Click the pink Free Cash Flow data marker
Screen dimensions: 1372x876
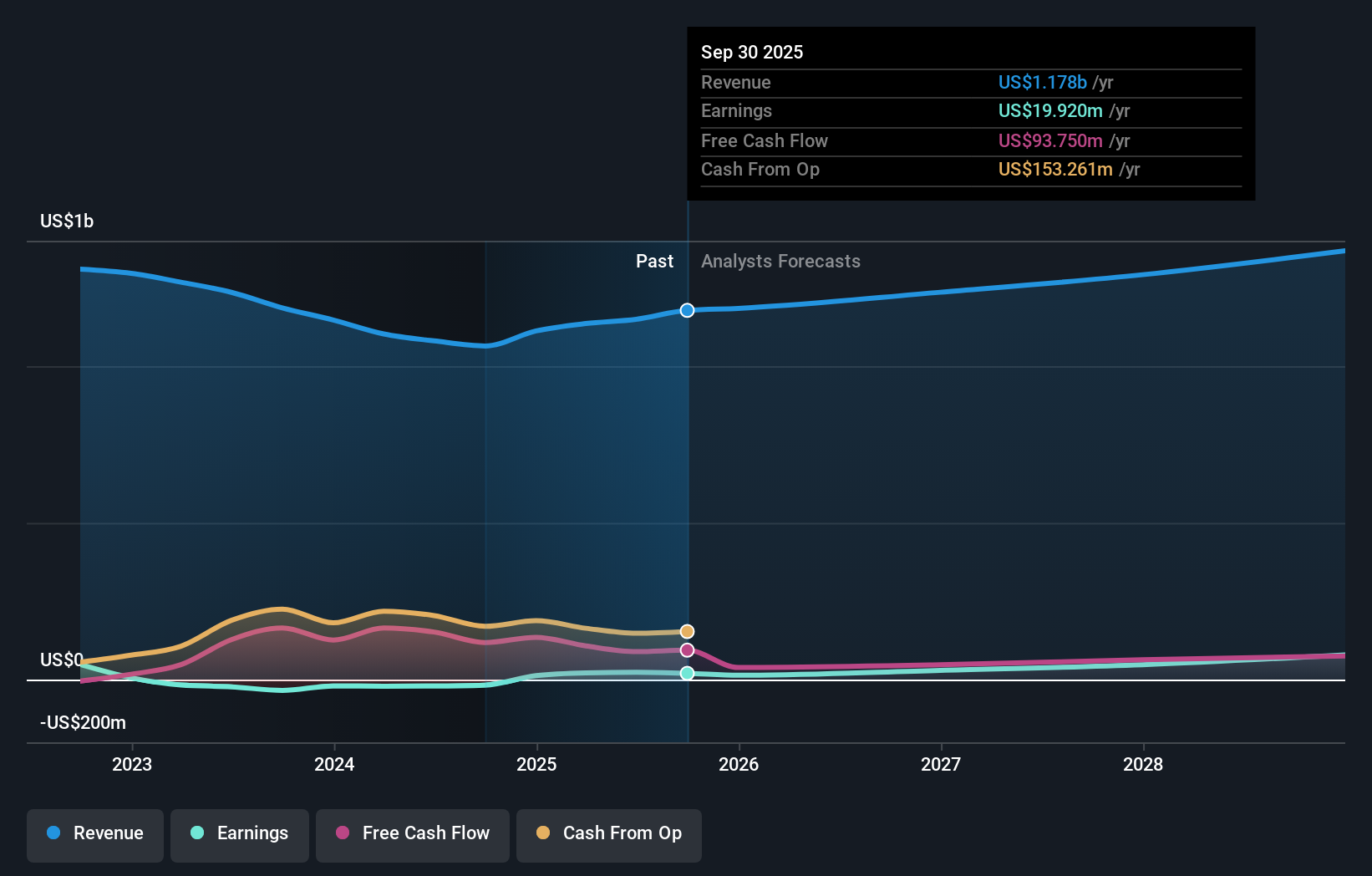687,650
